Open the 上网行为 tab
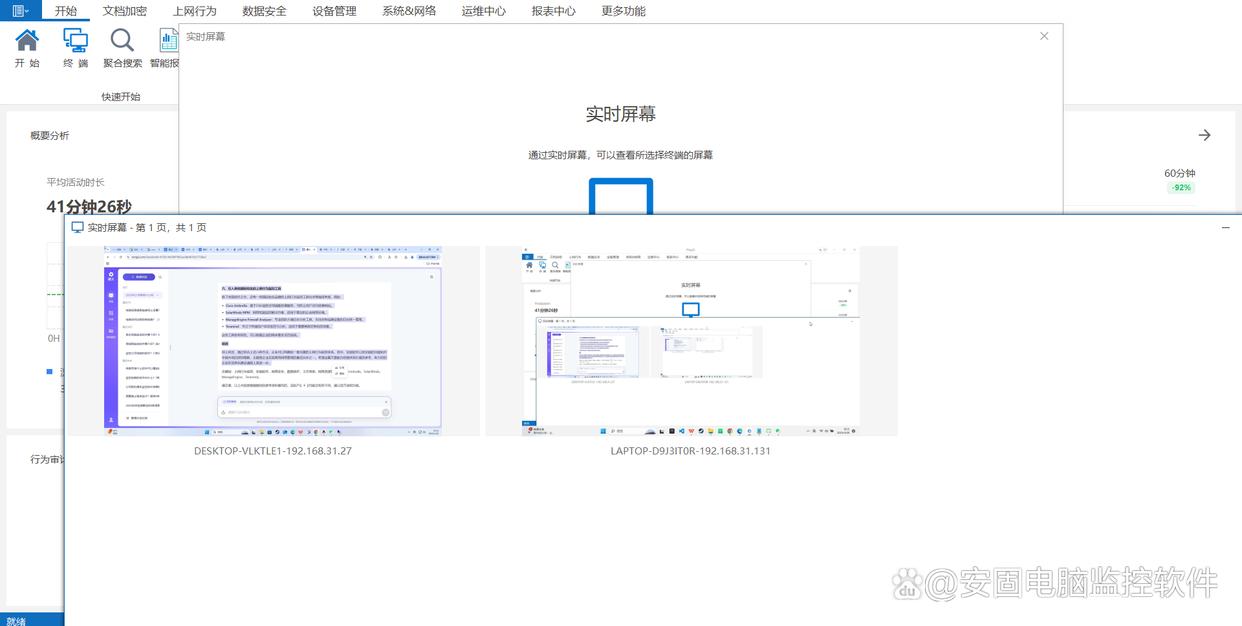The width and height of the screenshot is (1242, 626). click(194, 11)
